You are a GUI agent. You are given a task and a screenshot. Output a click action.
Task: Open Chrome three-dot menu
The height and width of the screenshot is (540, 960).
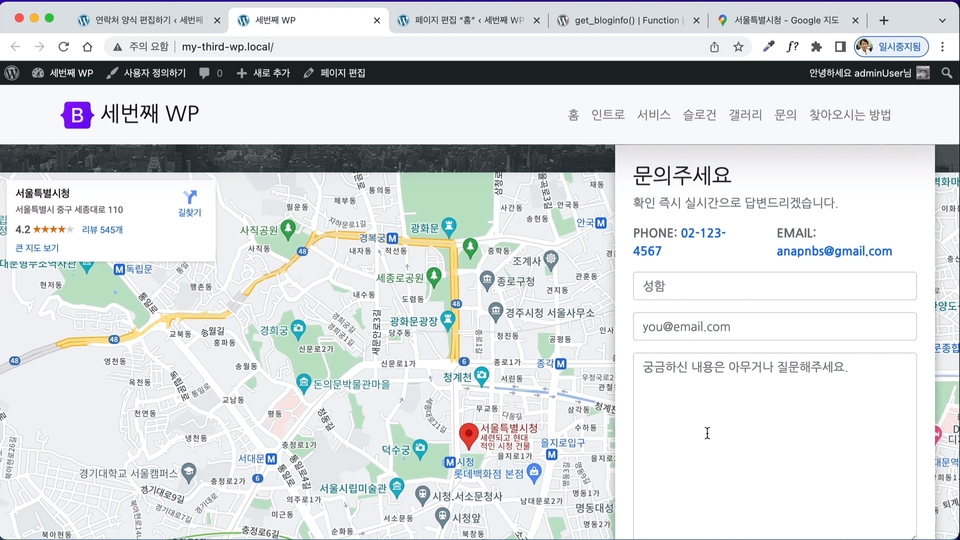click(942, 47)
